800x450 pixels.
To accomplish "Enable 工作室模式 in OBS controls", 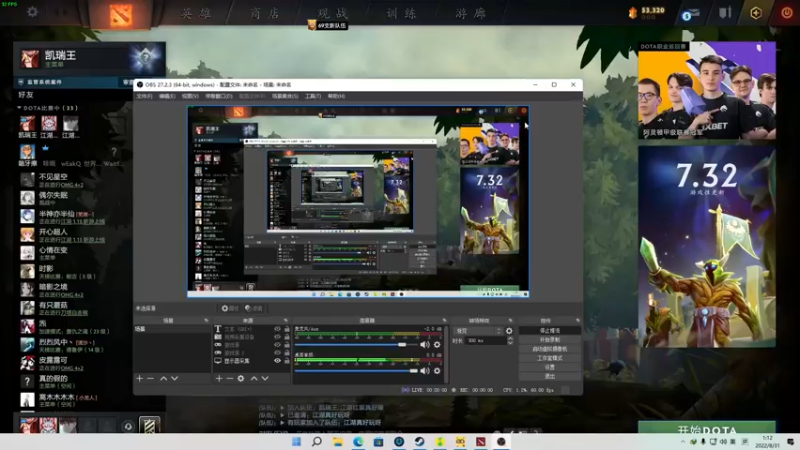I will [x=549, y=358].
